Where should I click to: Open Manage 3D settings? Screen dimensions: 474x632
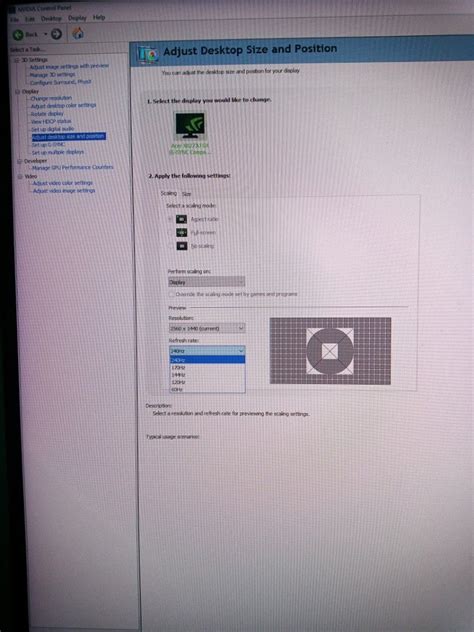52,75
